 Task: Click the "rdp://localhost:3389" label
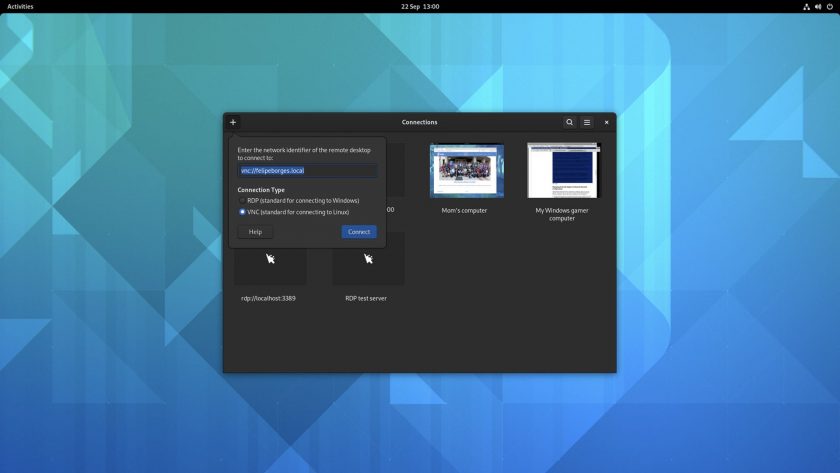[x=268, y=298]
